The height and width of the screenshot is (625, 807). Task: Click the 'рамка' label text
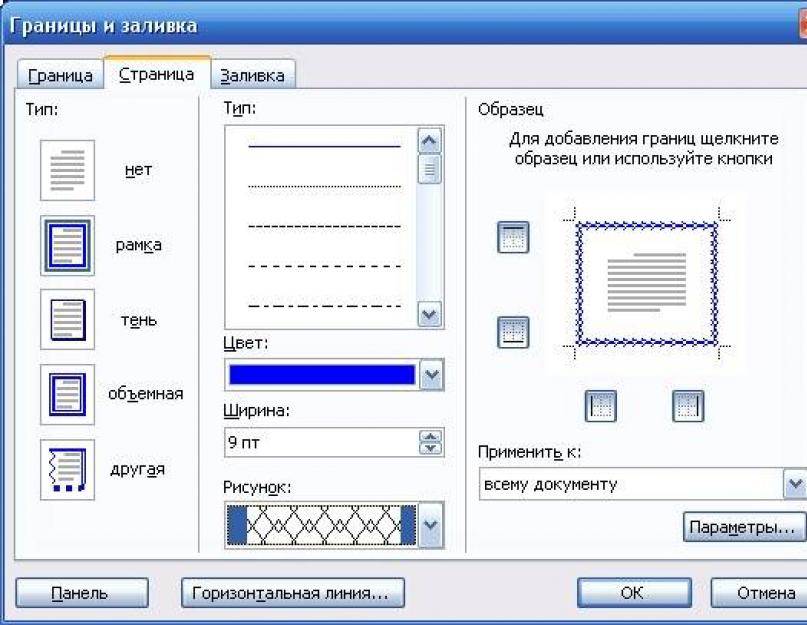[x=138, y=245]
